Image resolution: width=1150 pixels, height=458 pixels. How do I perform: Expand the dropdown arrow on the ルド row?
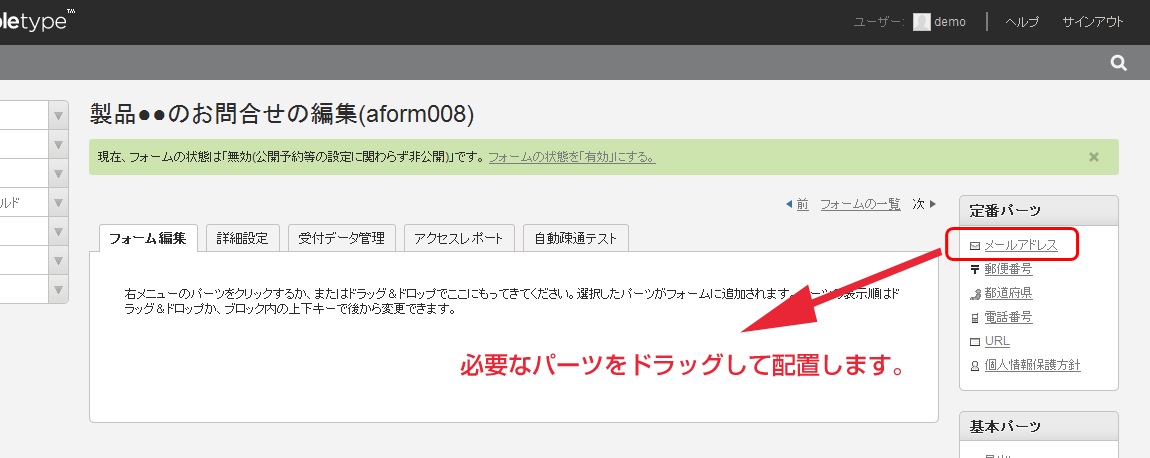tap(58, 203)
